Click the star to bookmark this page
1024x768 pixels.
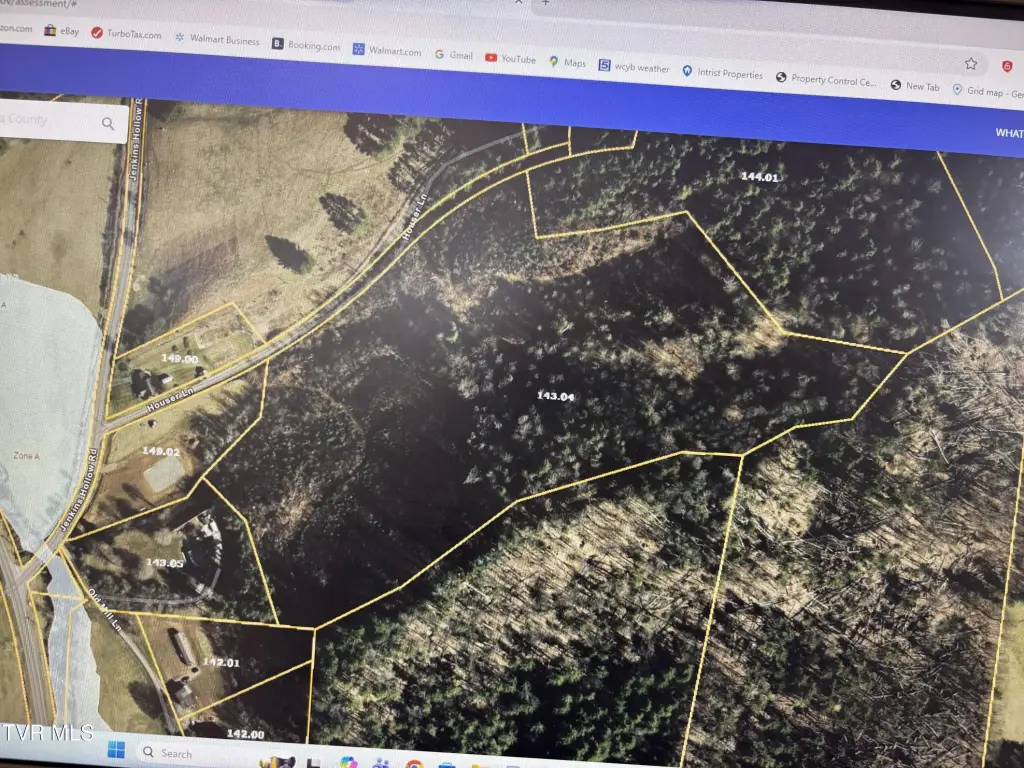970,63
